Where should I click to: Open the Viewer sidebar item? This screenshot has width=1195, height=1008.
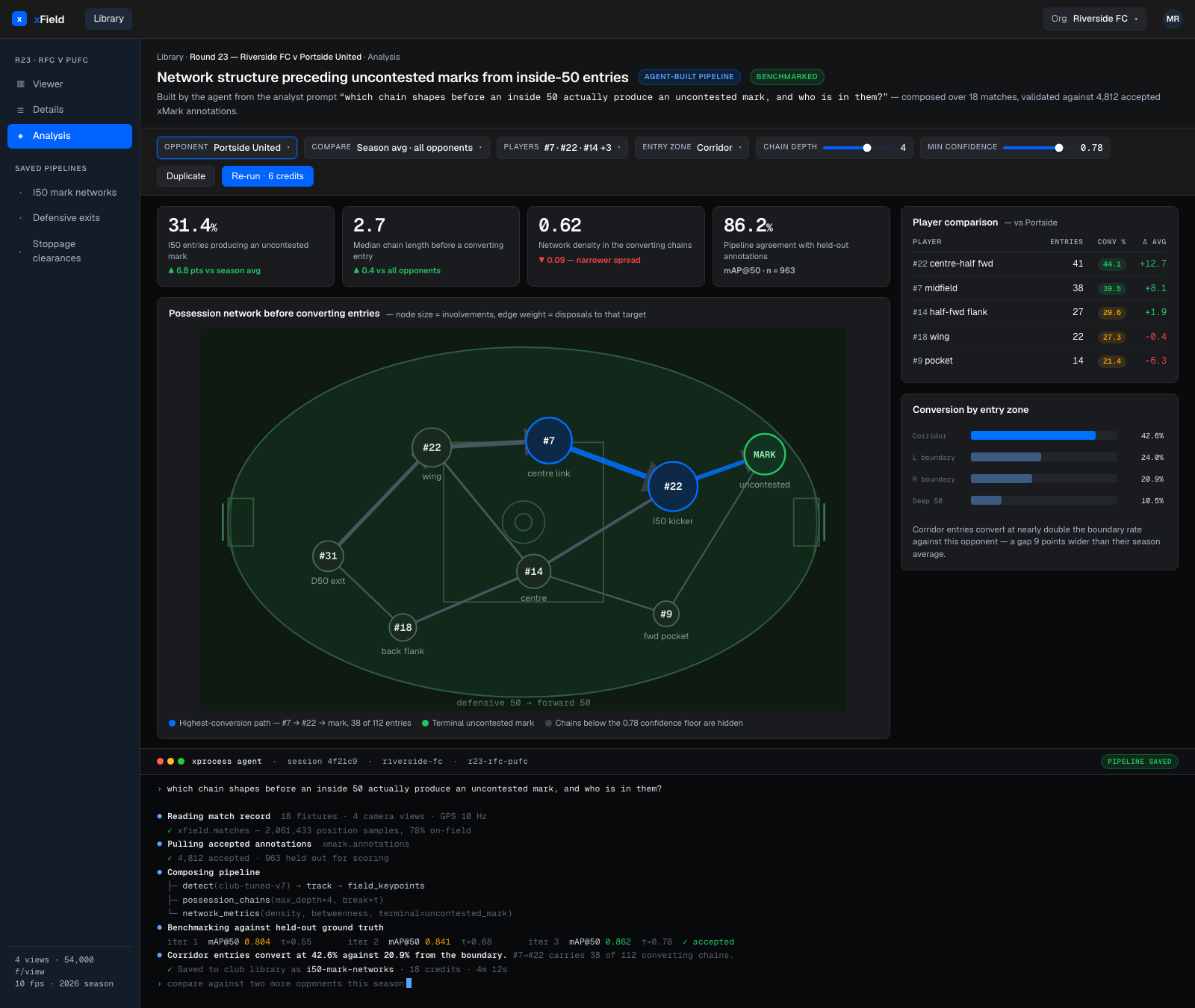[69, 84]
